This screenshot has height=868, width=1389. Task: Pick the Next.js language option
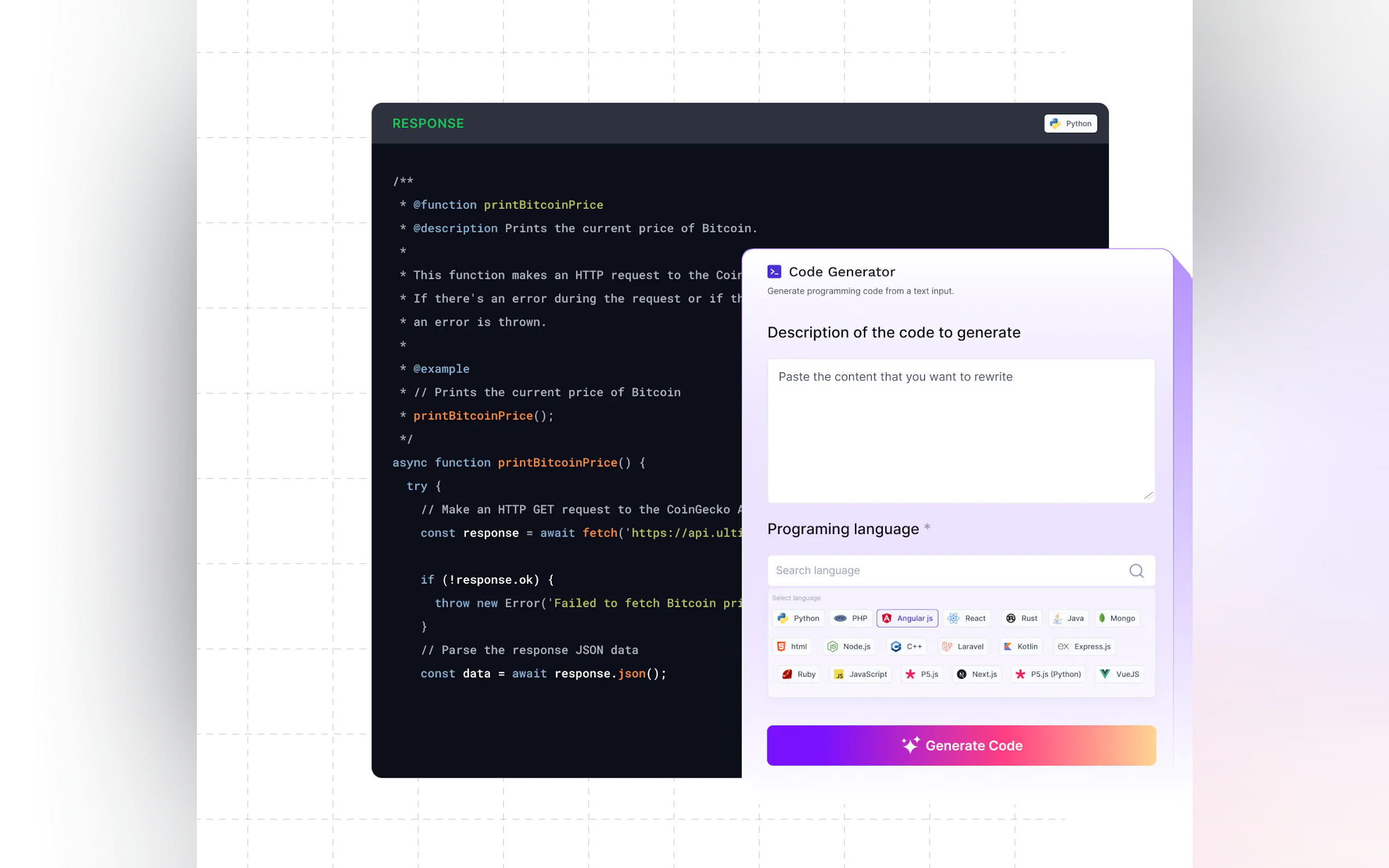[x=977, y=674]
